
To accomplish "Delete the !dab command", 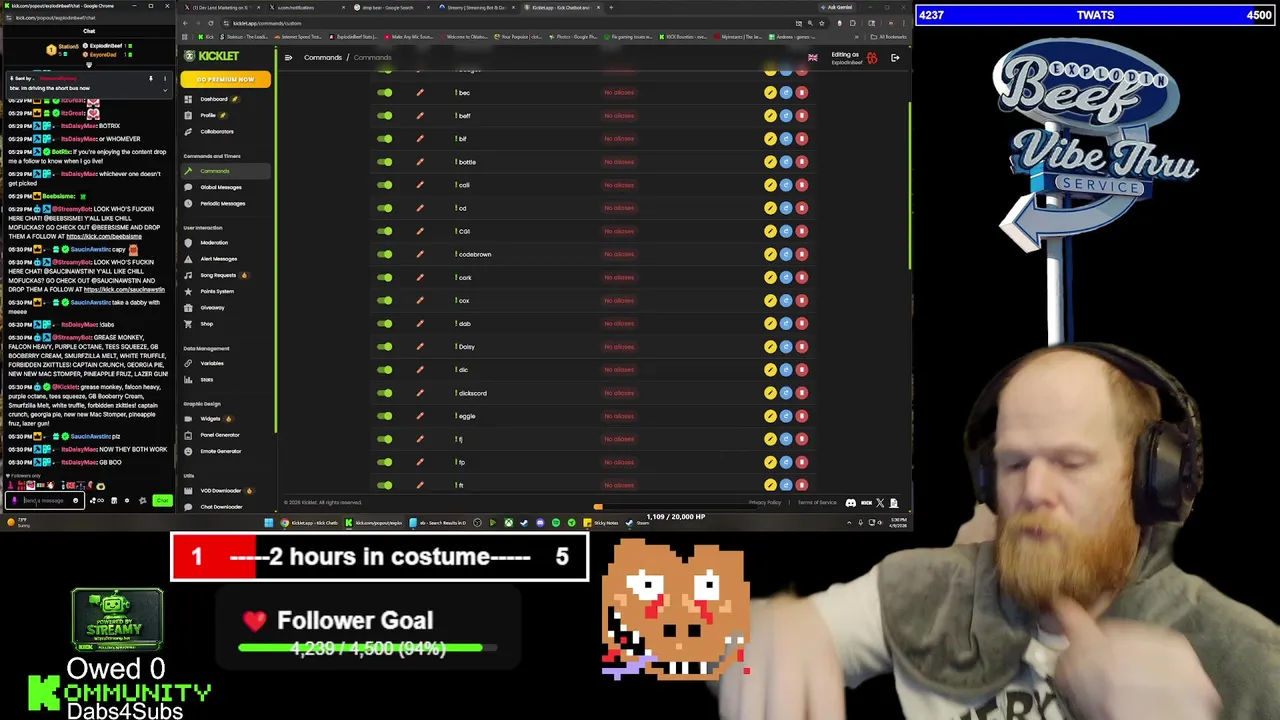I will (802, 323).
